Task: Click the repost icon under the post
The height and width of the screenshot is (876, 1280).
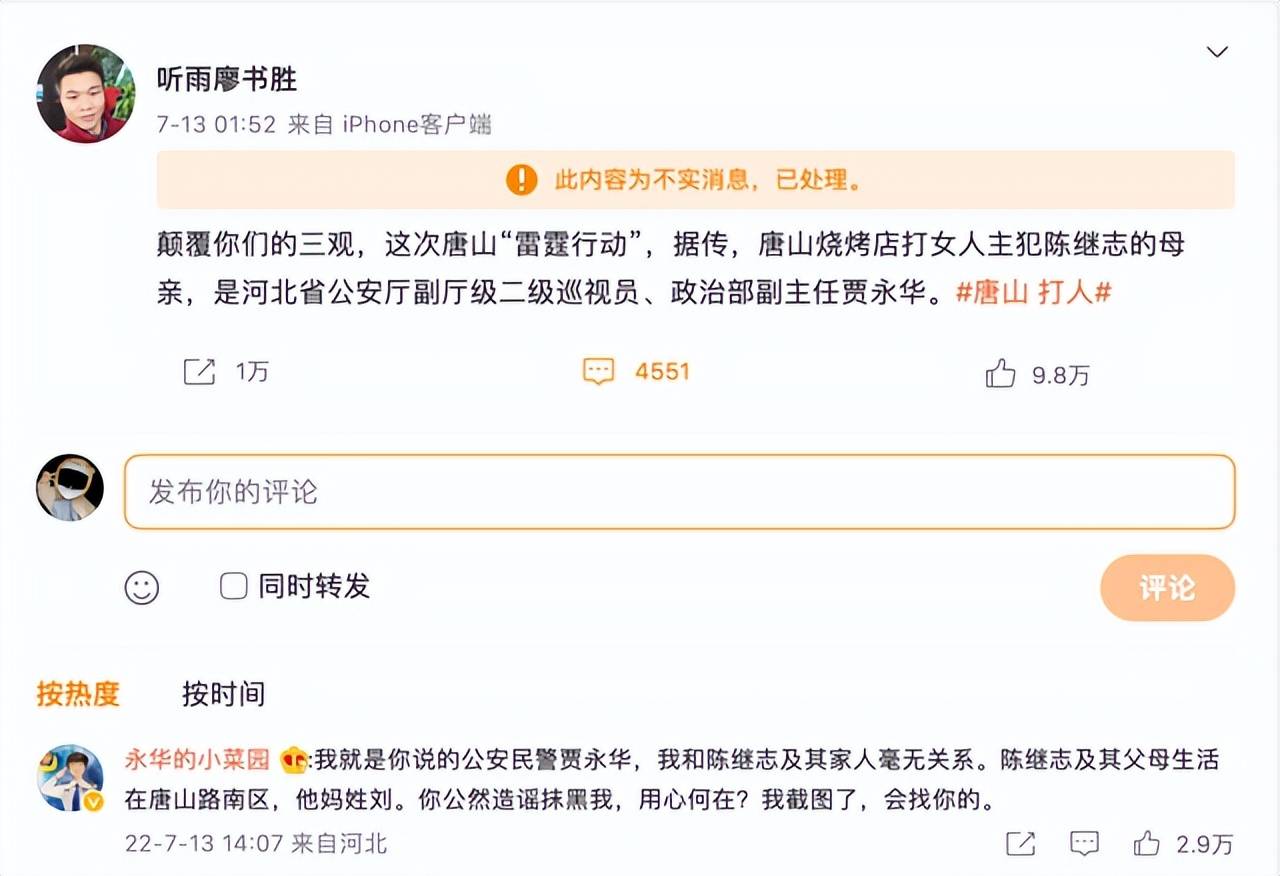Action: 199,373
